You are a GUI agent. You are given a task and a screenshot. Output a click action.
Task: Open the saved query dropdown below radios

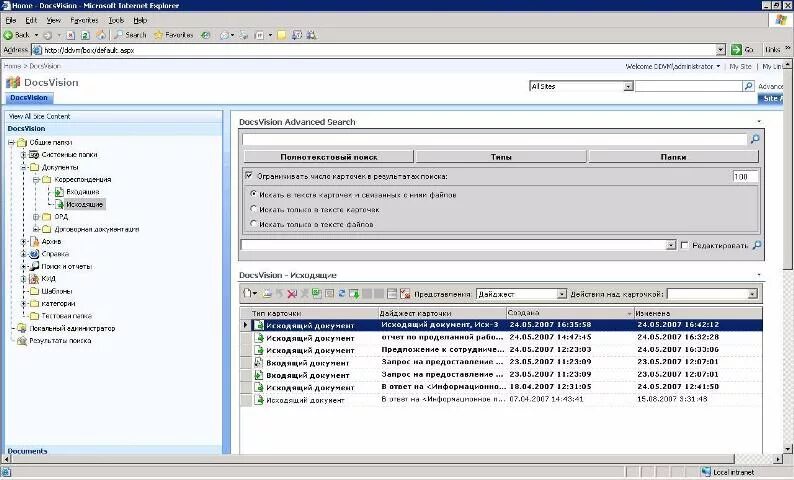coord(671,246)
